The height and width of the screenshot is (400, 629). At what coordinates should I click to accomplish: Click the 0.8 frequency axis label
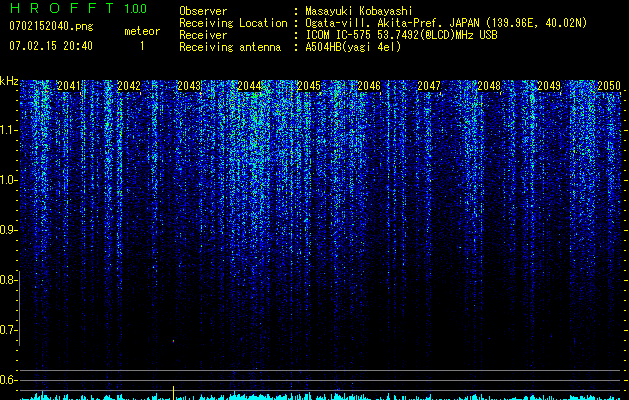click(8, 280)
